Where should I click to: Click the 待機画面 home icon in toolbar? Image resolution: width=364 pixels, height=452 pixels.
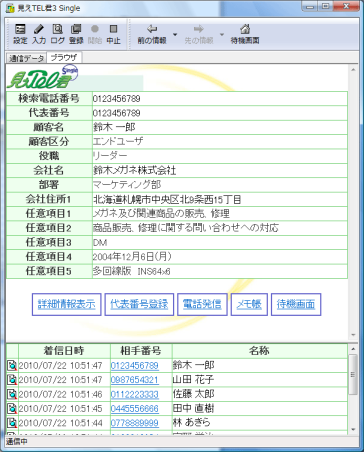(245, 34)
